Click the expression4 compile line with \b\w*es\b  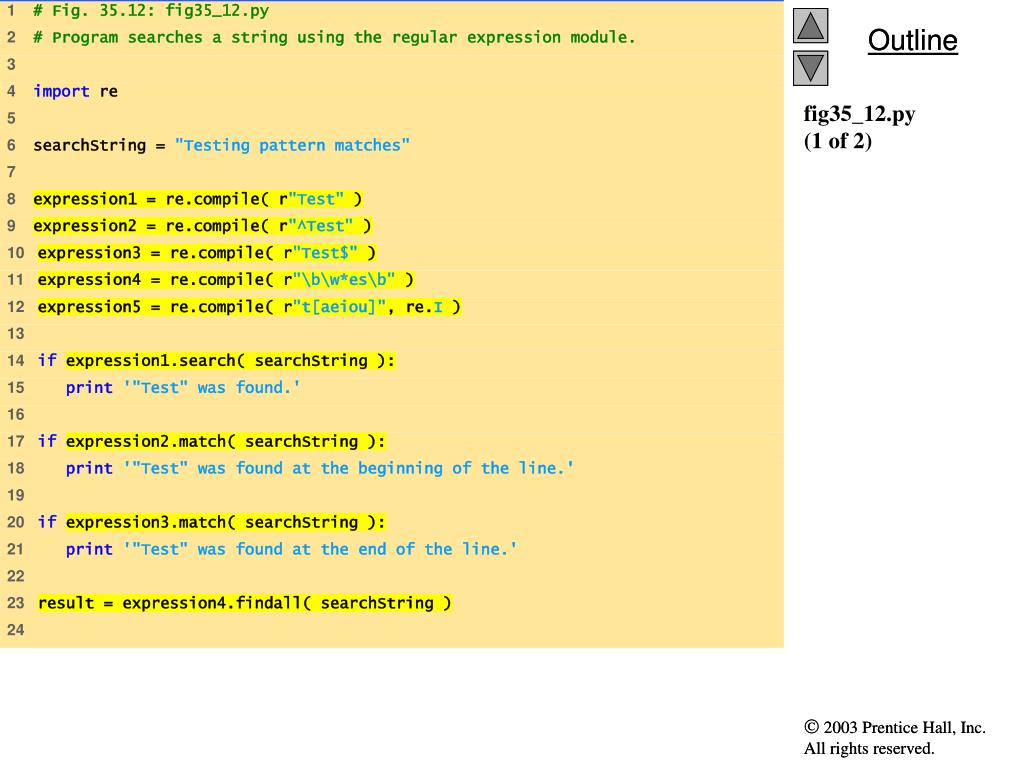tap(226, 280)
